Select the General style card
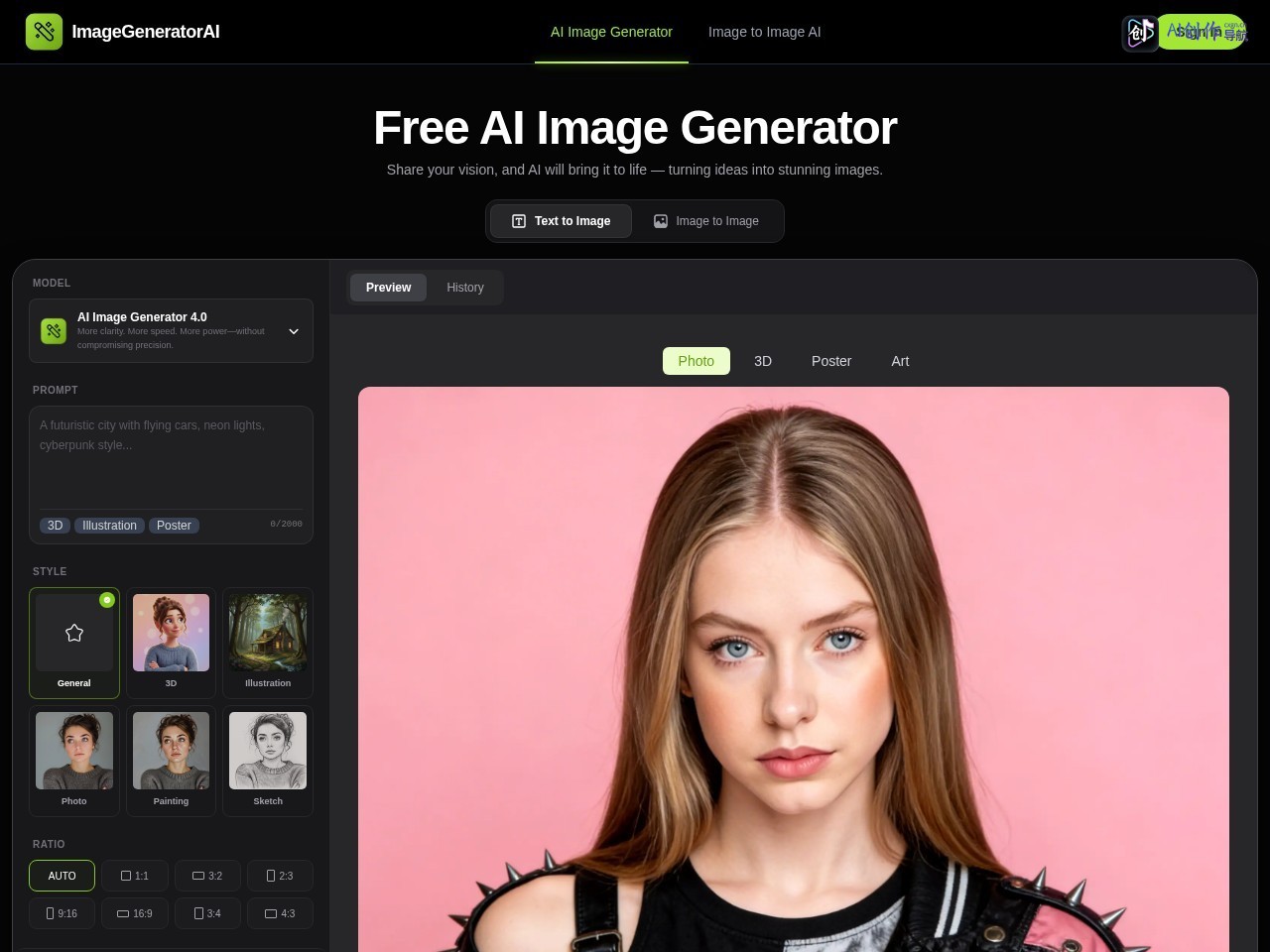Screen dimensions: 1270x952 [x=74, y=643]
